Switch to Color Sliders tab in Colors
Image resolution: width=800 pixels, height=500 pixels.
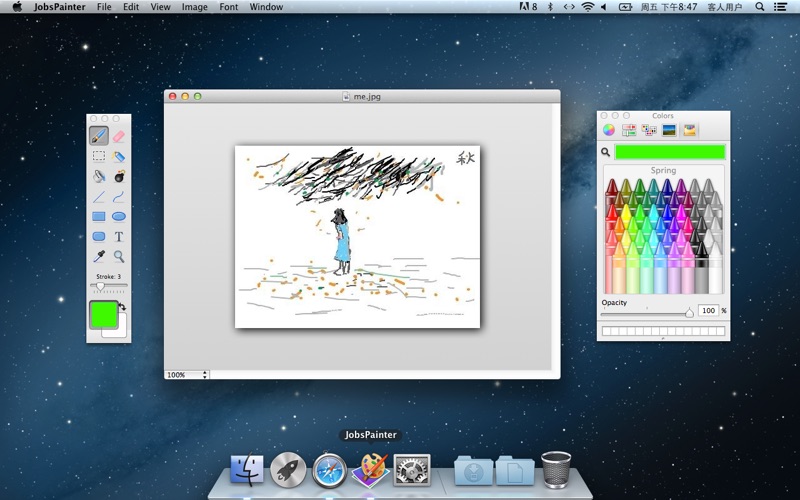629,130
